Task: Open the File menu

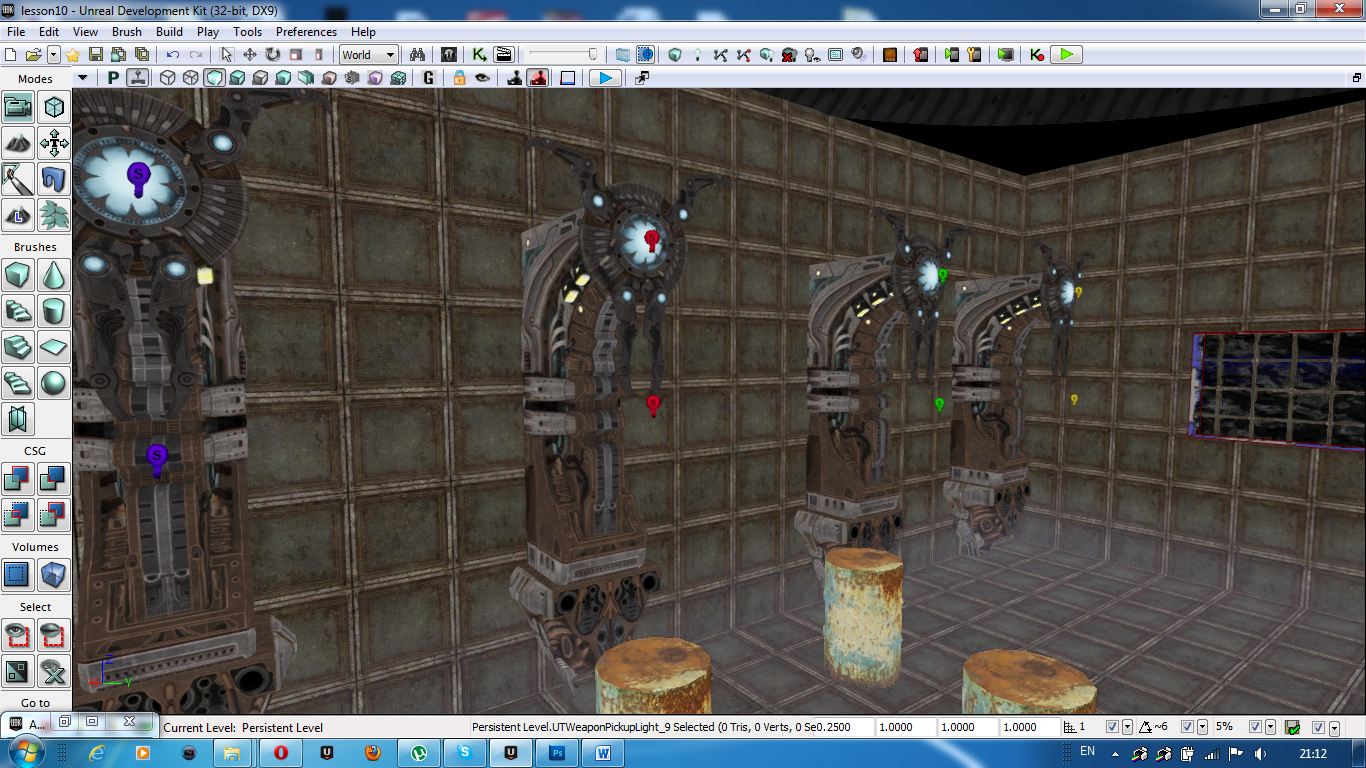Action: pyautogui.click(x=15, y=32)
